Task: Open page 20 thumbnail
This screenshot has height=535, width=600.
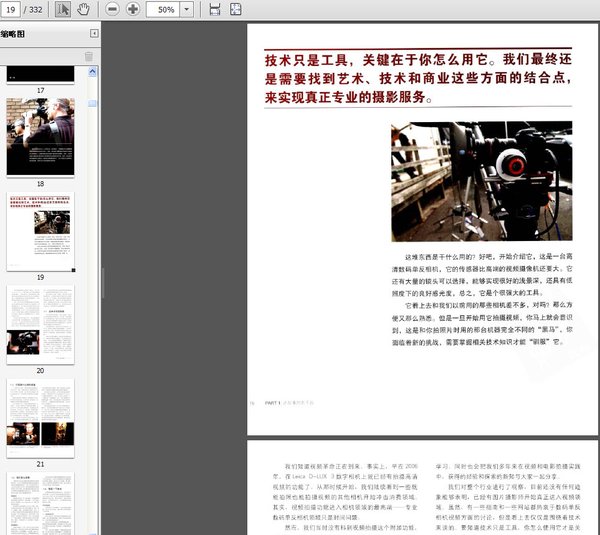Action: (x=40, y=325)
